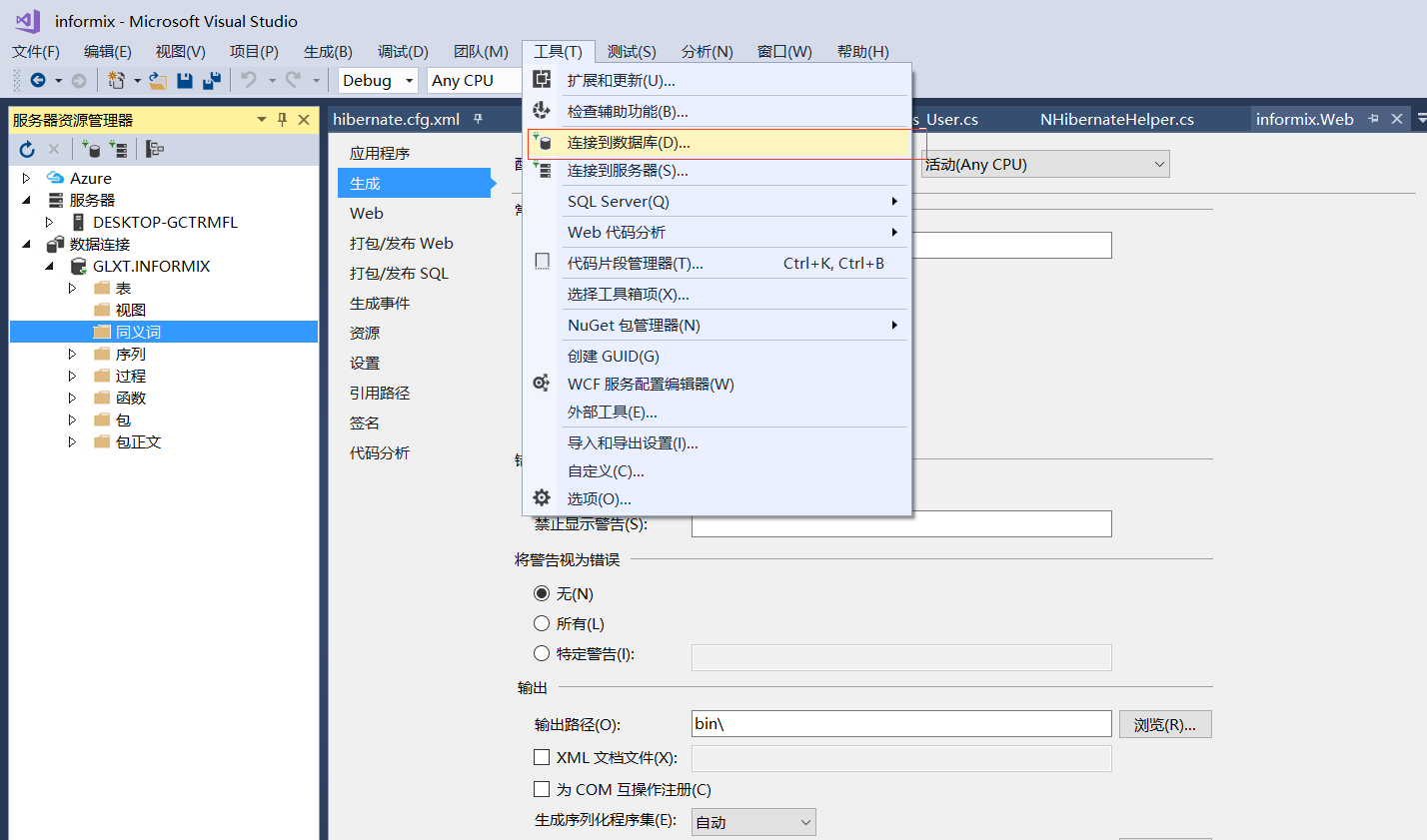1427x840 pixels.
Task: Open the SQL Server(Q) submenu
Action: pyautogui.click(x=719, y=201)
